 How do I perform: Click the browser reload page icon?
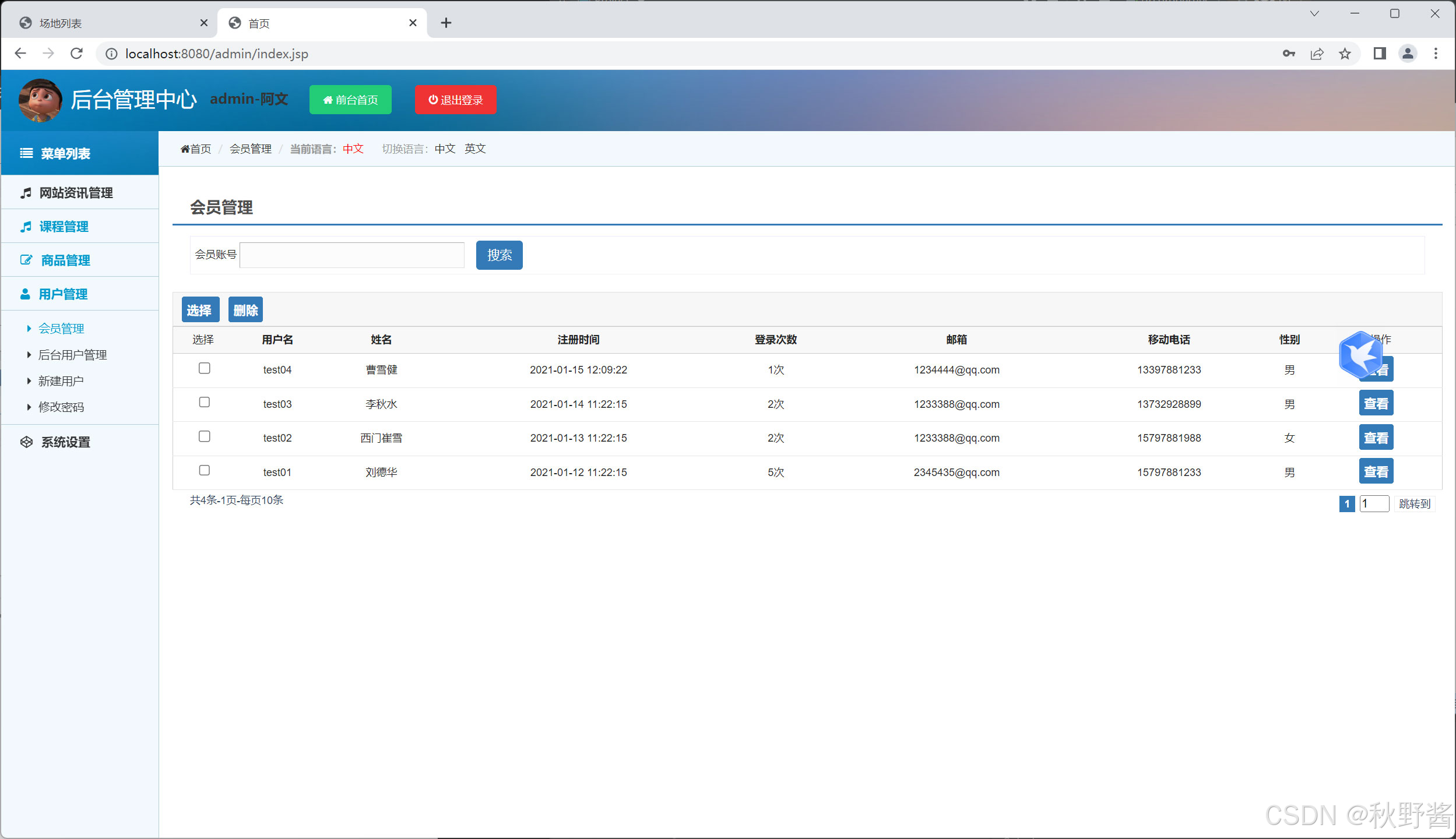pos(76,54)
